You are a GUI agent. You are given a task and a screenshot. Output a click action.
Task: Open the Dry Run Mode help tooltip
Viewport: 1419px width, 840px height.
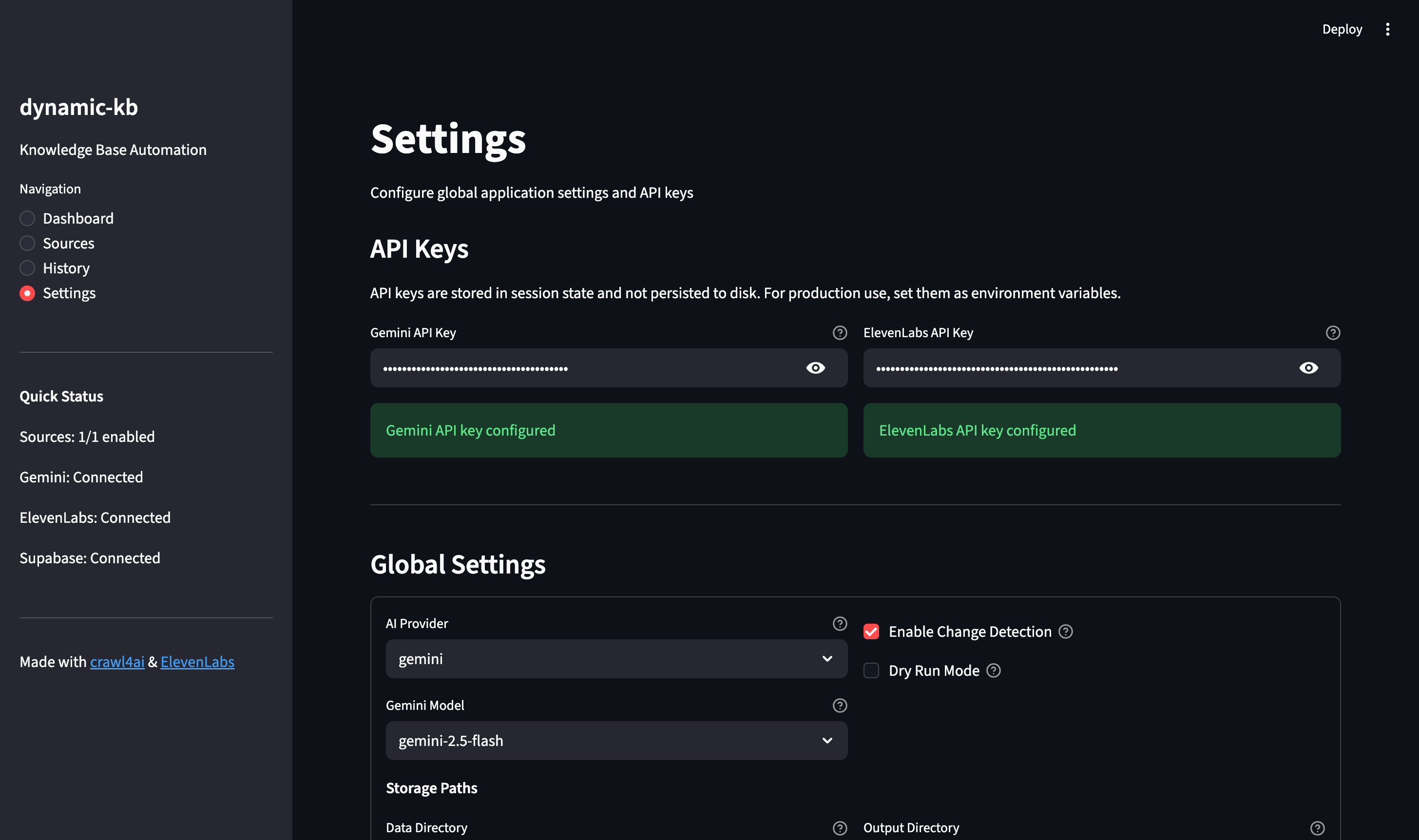coord(994,671)
